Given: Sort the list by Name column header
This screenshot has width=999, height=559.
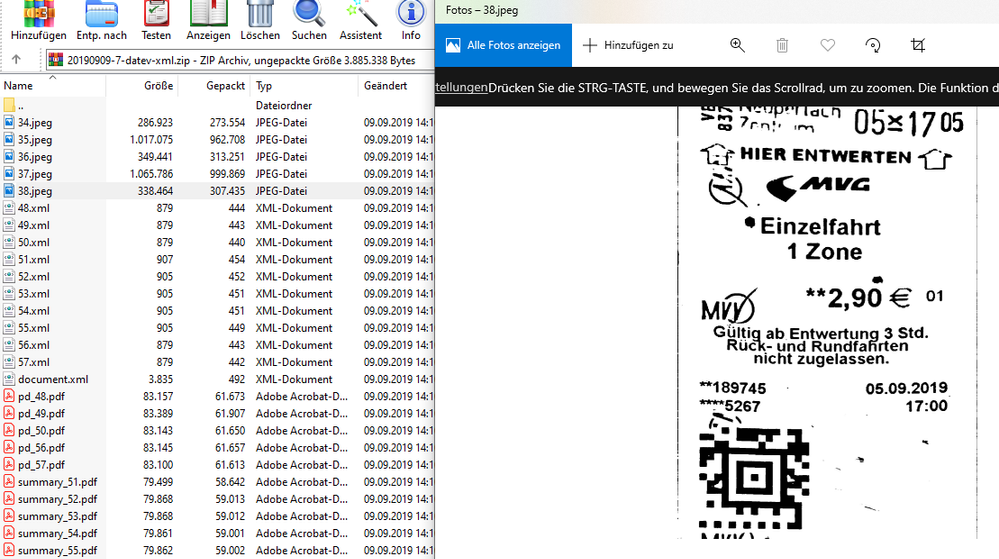Looking at the screenshot, I should 18,86.
